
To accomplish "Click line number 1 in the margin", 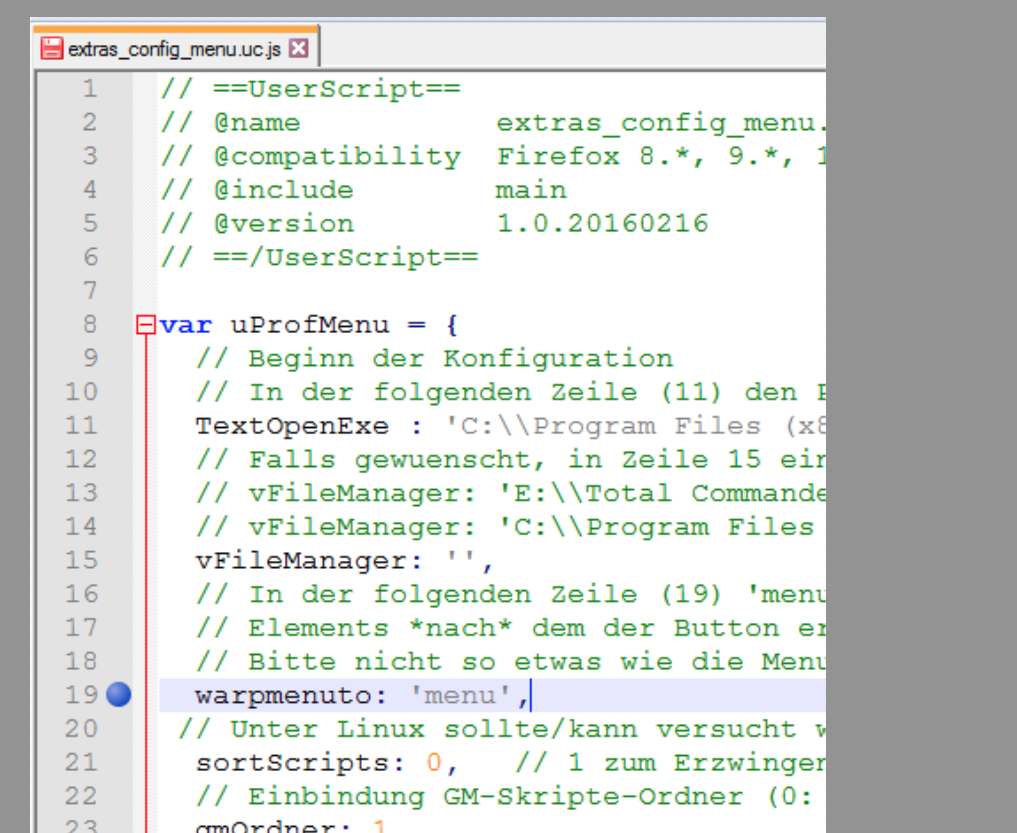I will click(x=90, y=89).
